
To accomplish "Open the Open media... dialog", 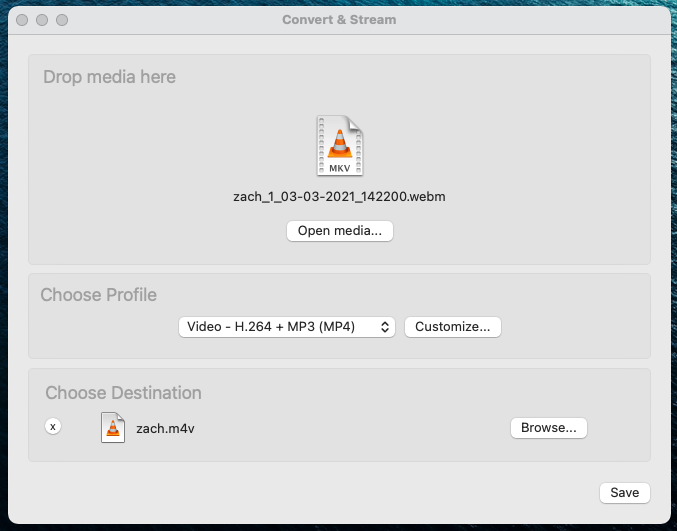I will (340, 231).
